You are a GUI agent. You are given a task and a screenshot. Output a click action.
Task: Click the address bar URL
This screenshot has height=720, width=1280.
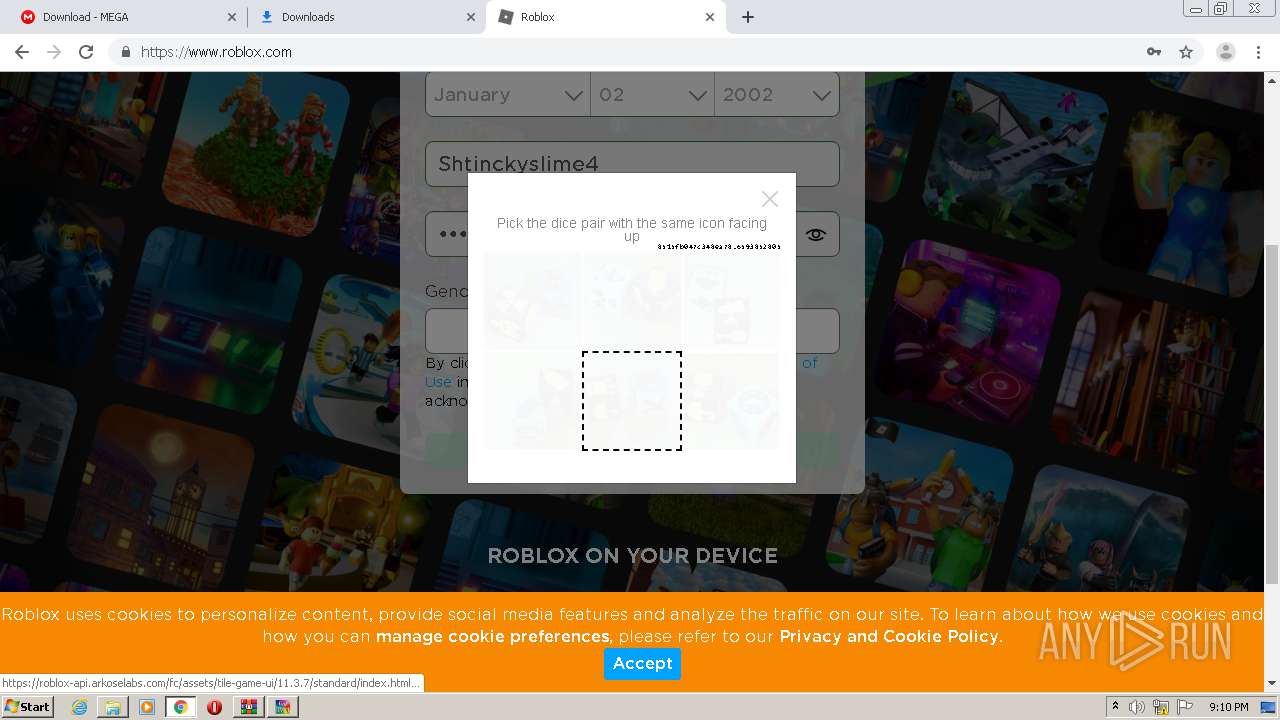click(216, 52)
